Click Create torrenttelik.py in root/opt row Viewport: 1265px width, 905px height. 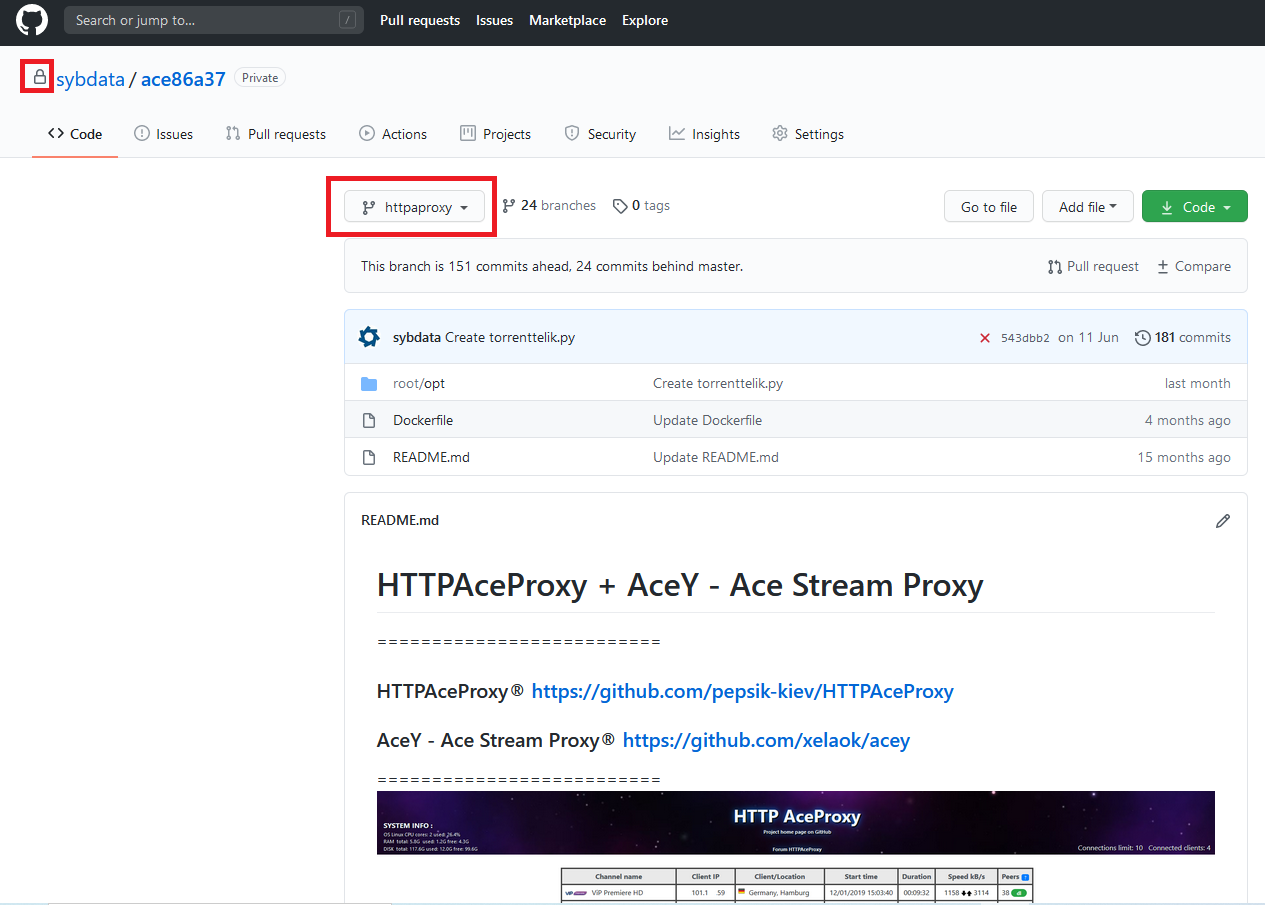tap(718, 383)
